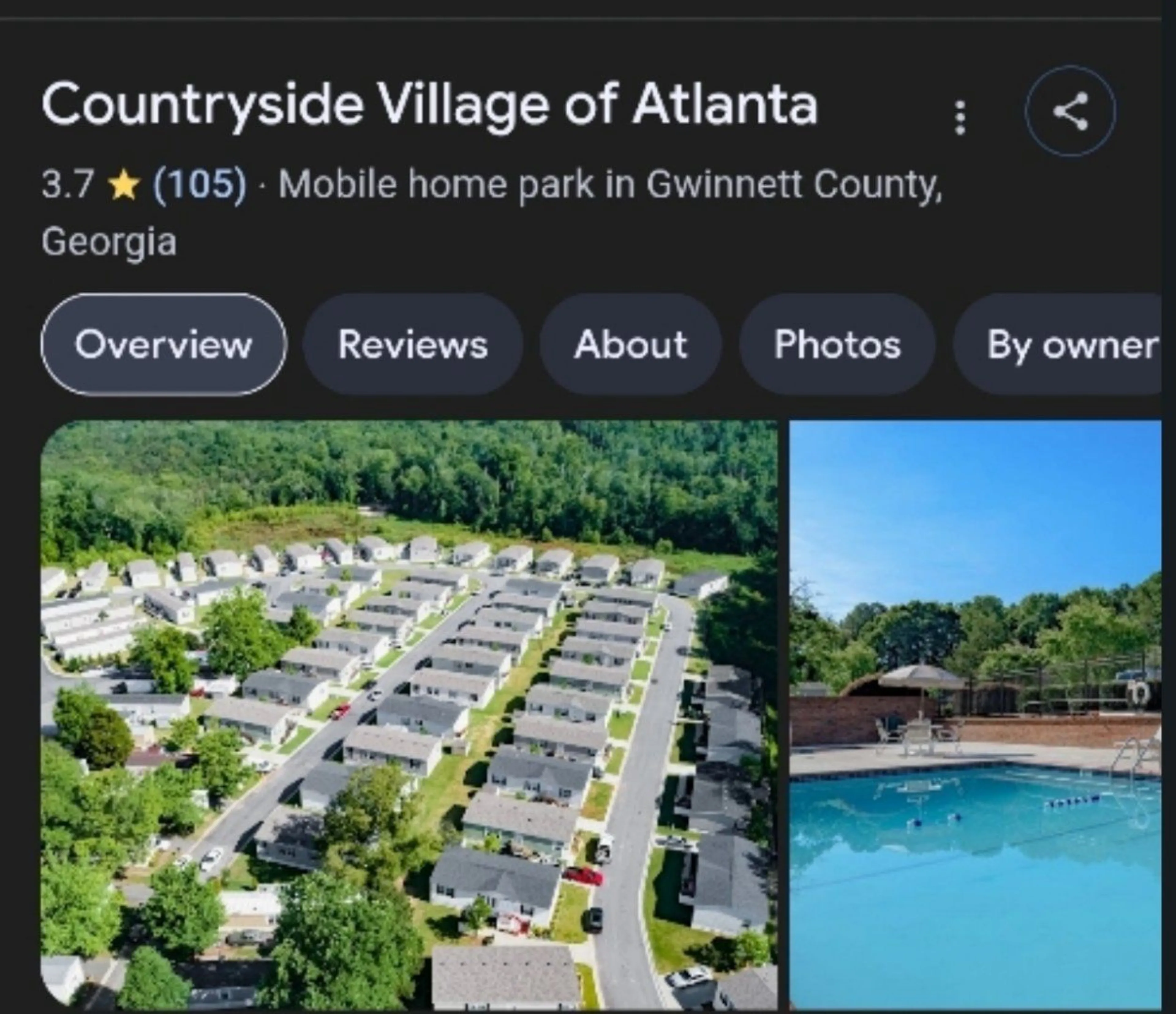Click the Georgia location text
Viewport: 1176px width, 1014px height.
point(109,242)
